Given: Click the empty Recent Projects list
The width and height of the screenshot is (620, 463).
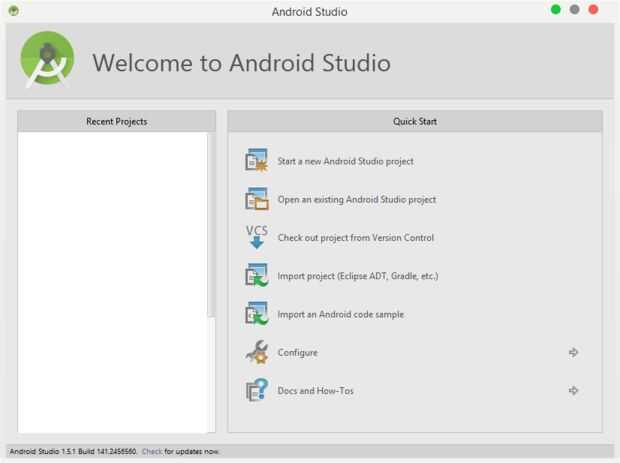Looking at the screenshot, I should (x=113, y=282).
